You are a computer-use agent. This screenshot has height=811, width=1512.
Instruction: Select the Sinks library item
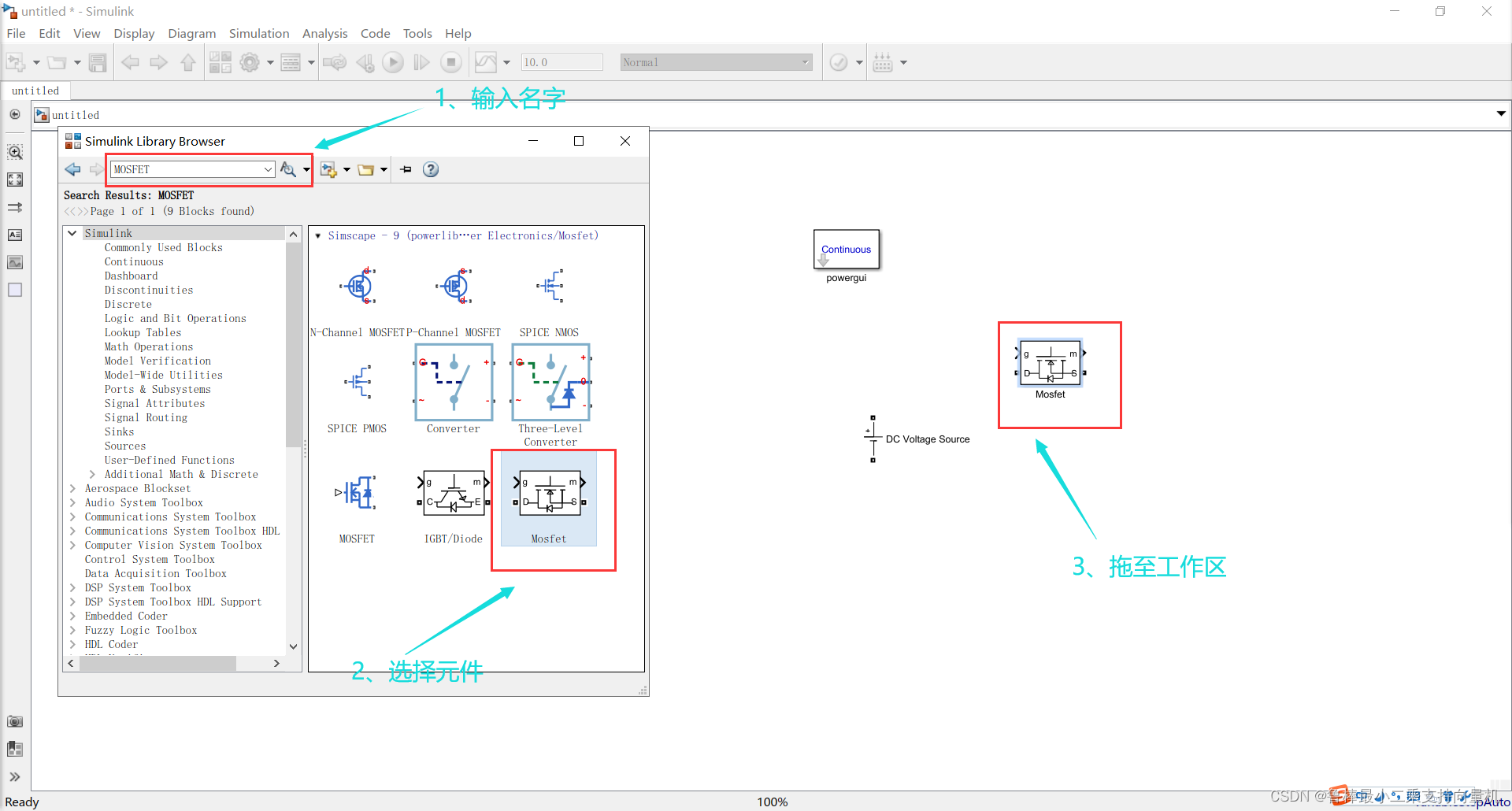coord(119,431)
